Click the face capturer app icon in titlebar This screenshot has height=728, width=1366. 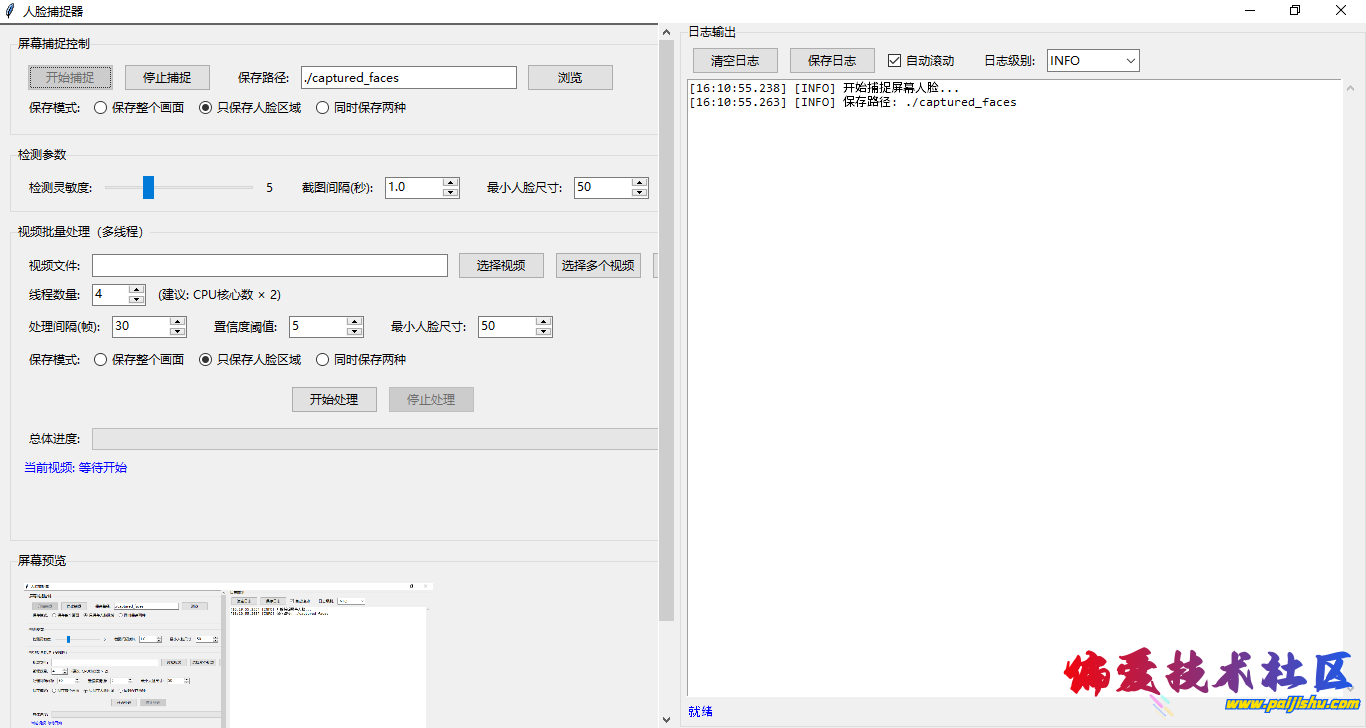10,10
